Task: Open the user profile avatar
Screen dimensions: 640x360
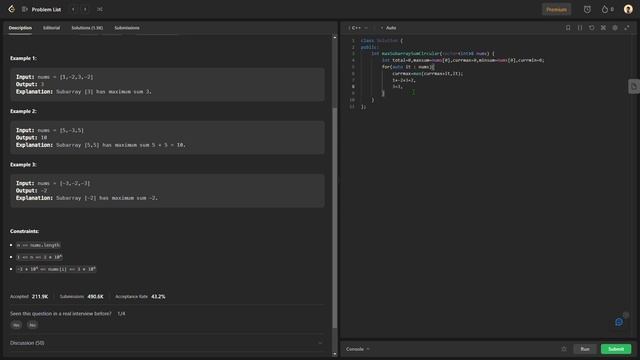Action: coord(628,9)
